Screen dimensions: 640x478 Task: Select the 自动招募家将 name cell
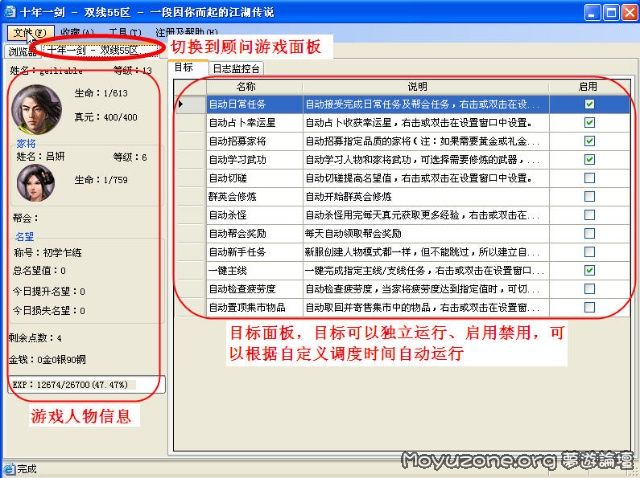click(x=254, y=141)
